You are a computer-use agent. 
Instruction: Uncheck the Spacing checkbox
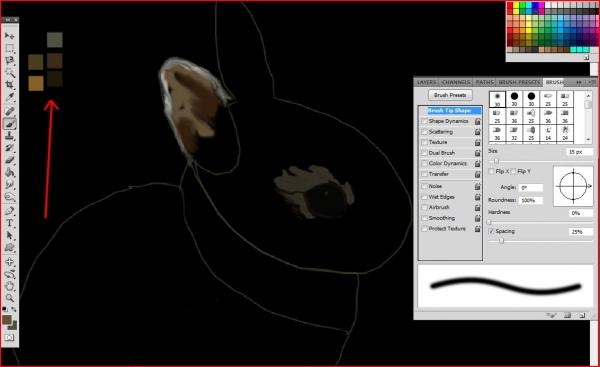pyautogui.click(x=491, y=231)
